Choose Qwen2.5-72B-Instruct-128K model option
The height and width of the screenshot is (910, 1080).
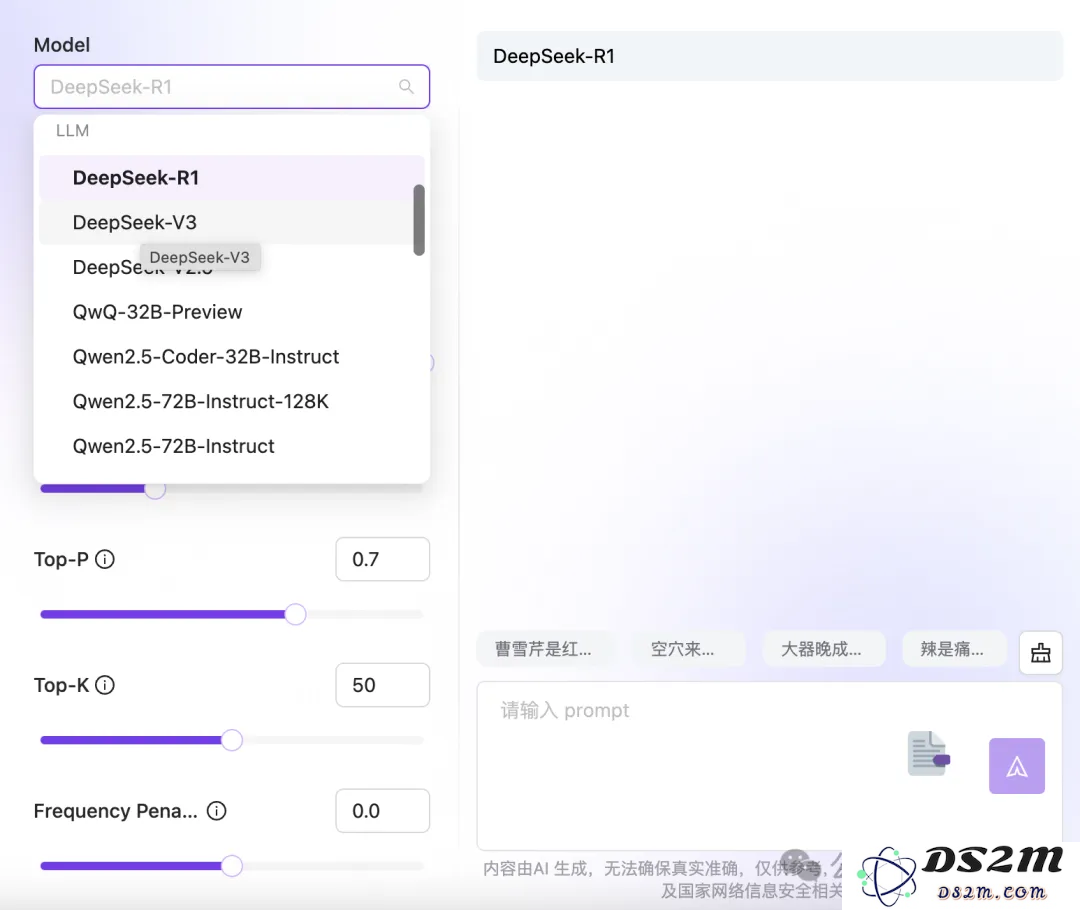[231, 402]
